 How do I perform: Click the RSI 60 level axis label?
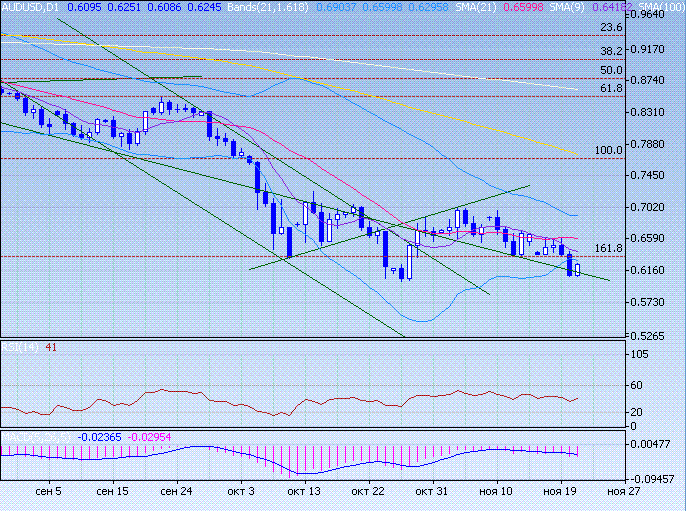636,386
